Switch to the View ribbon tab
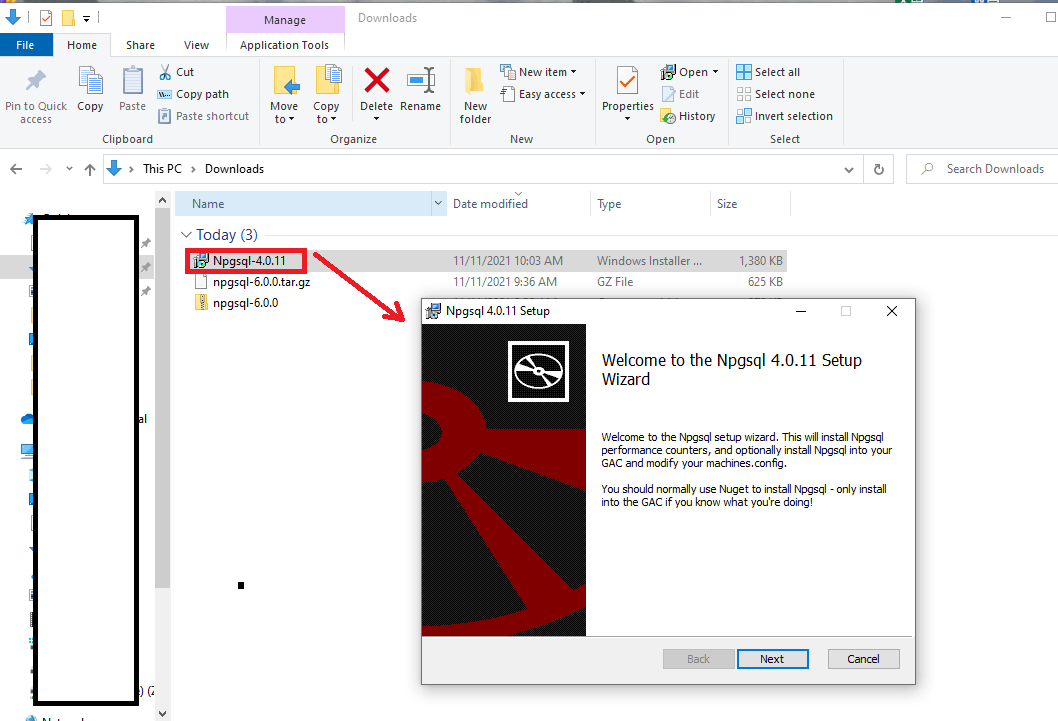The height and width of the screenshot is (721, 1058). tap(196, 45)
